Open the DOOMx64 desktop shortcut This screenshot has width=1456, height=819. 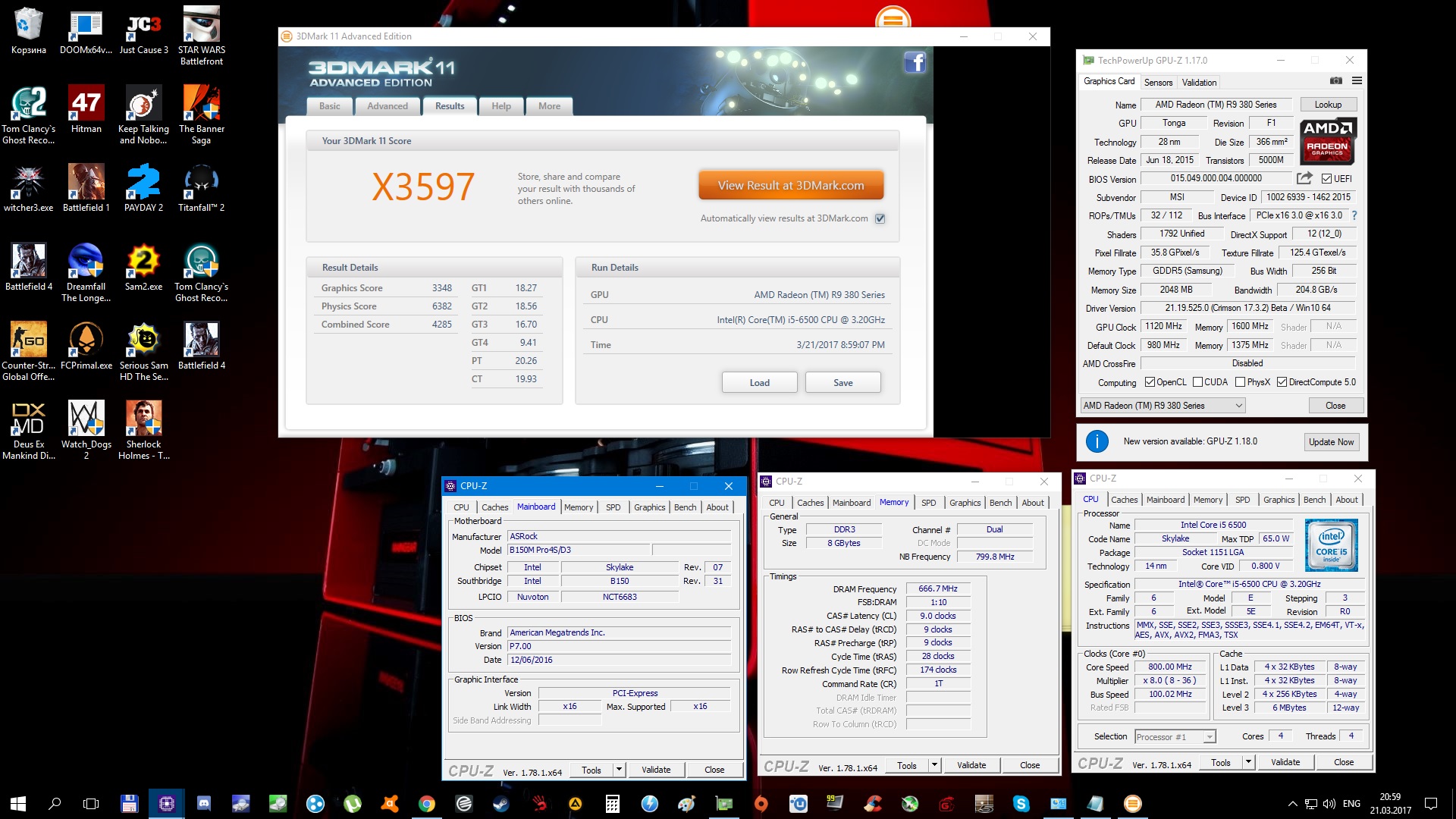point(86,30)
